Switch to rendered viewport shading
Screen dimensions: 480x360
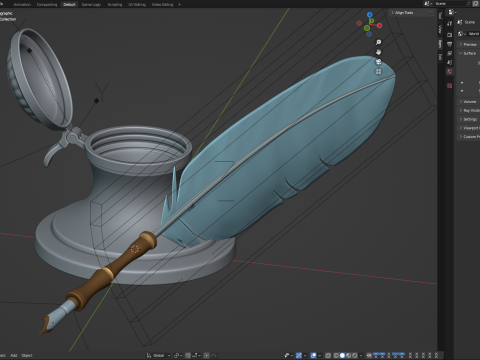click(x=355, y=355)
